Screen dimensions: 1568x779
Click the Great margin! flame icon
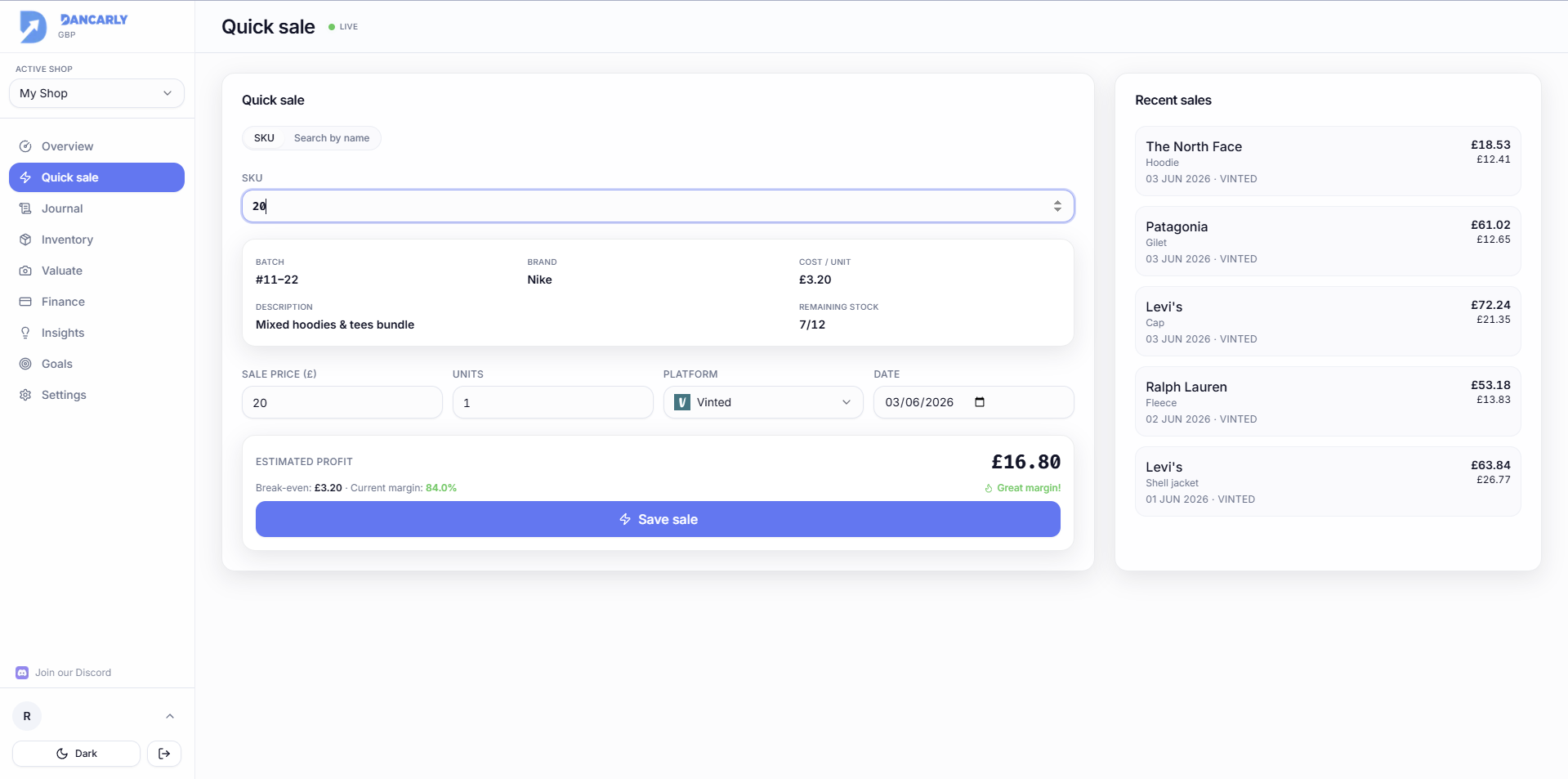click(989, 488)
